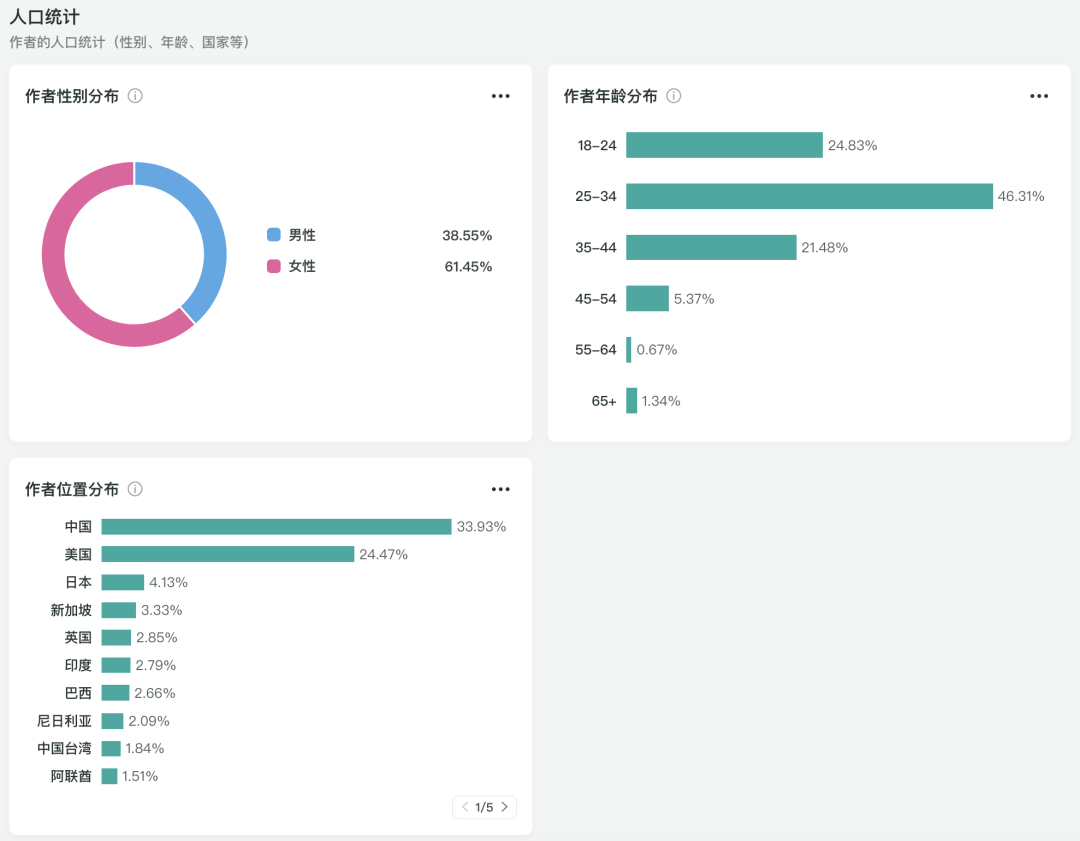Open more options menu for 作者位置分布
Screen dimensions: 1080x841
[x=501, y=489]
